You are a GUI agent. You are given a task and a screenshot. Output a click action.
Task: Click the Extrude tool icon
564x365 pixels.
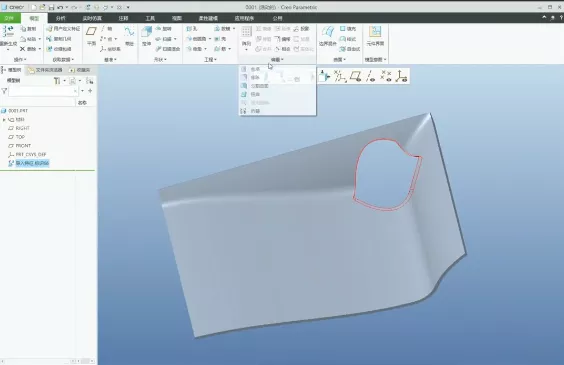(x=146, y=35)
